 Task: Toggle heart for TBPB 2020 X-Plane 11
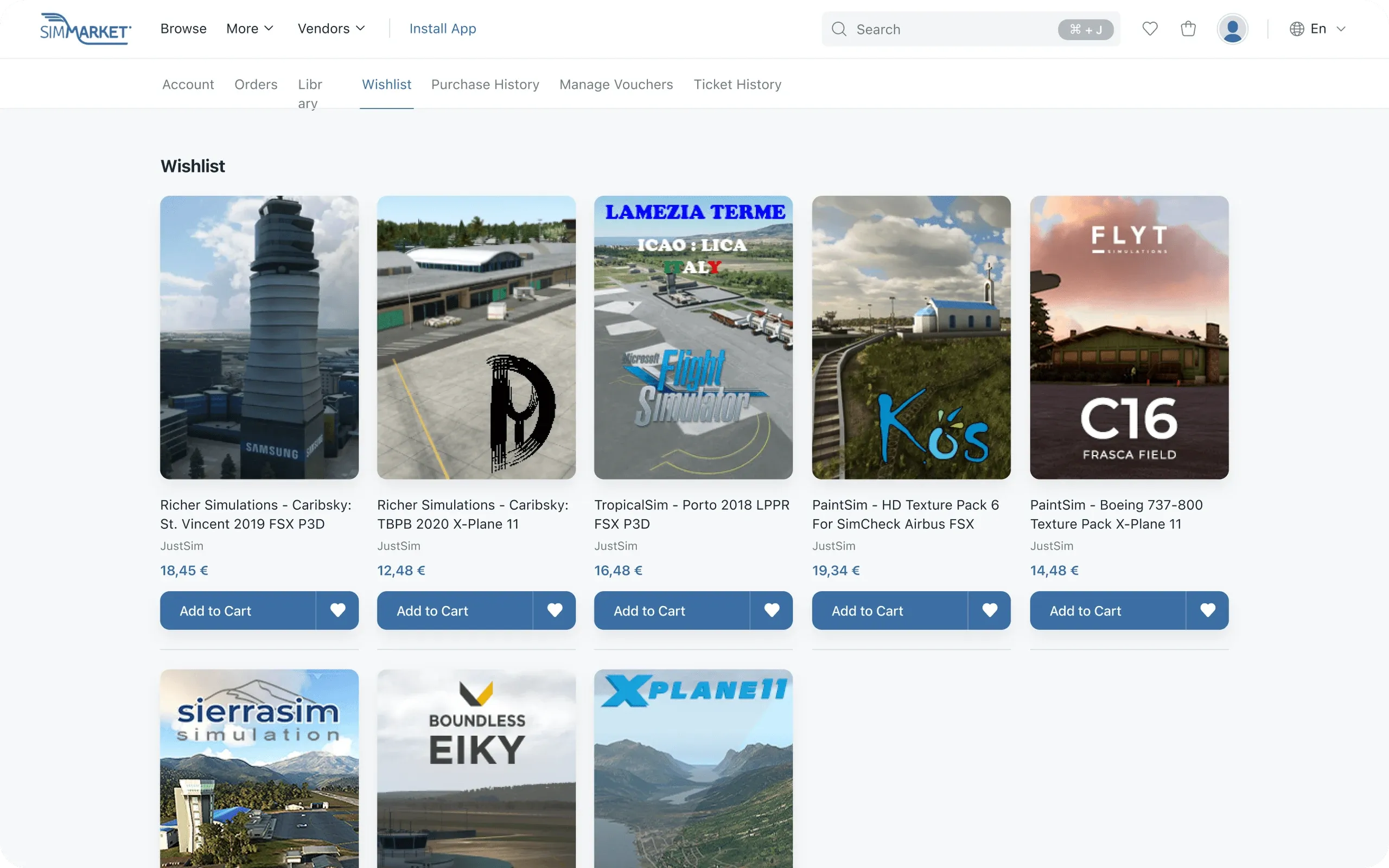pos(555,610)
